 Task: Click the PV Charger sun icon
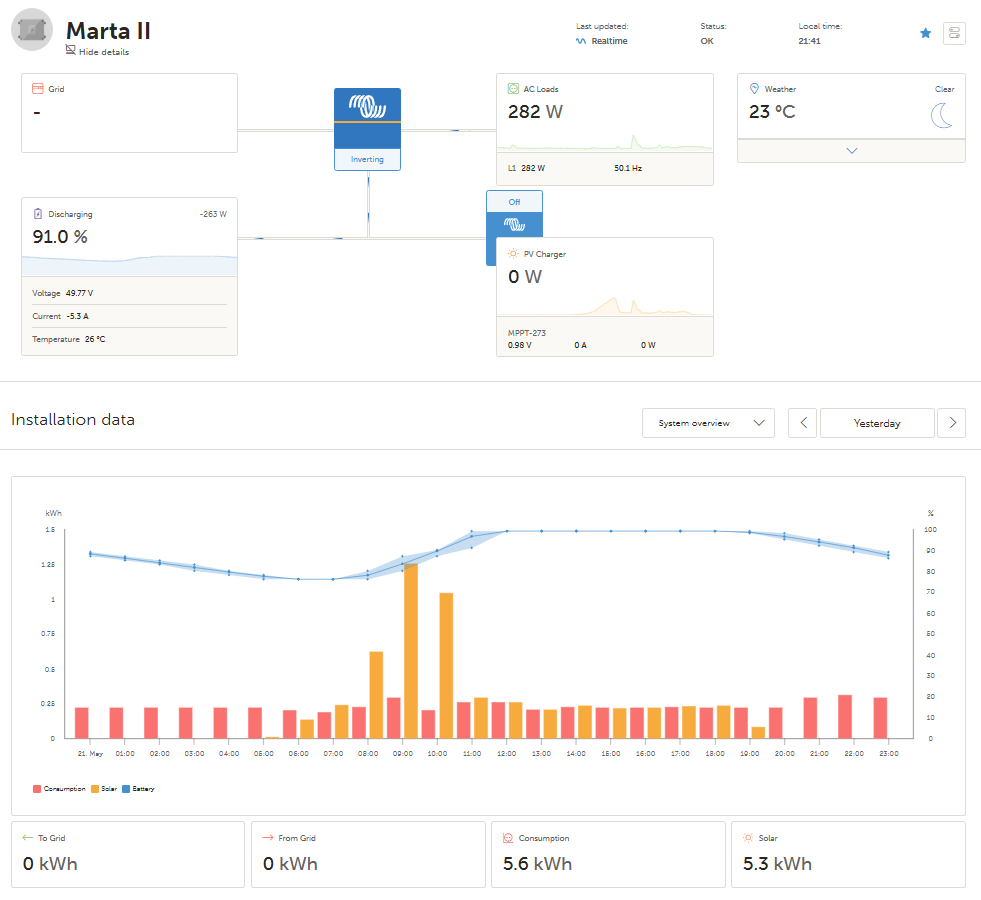(513, 254)
